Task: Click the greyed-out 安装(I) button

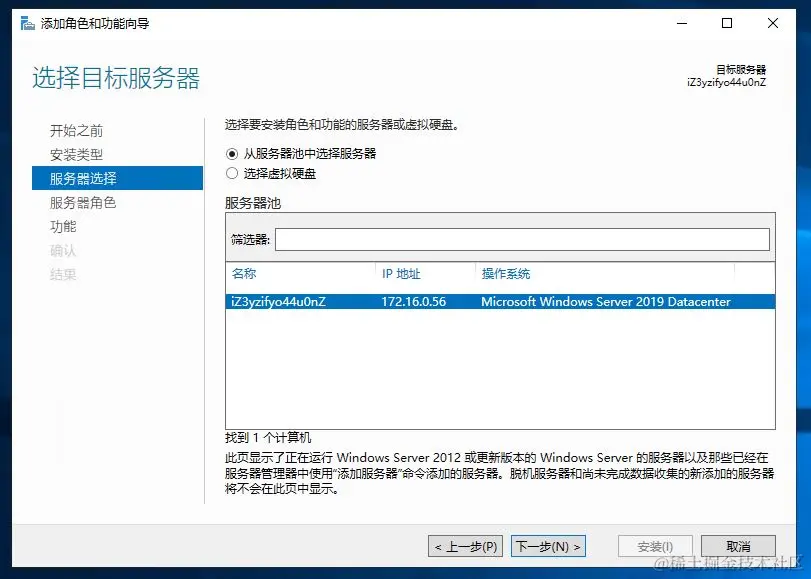Action: point(655,546)
